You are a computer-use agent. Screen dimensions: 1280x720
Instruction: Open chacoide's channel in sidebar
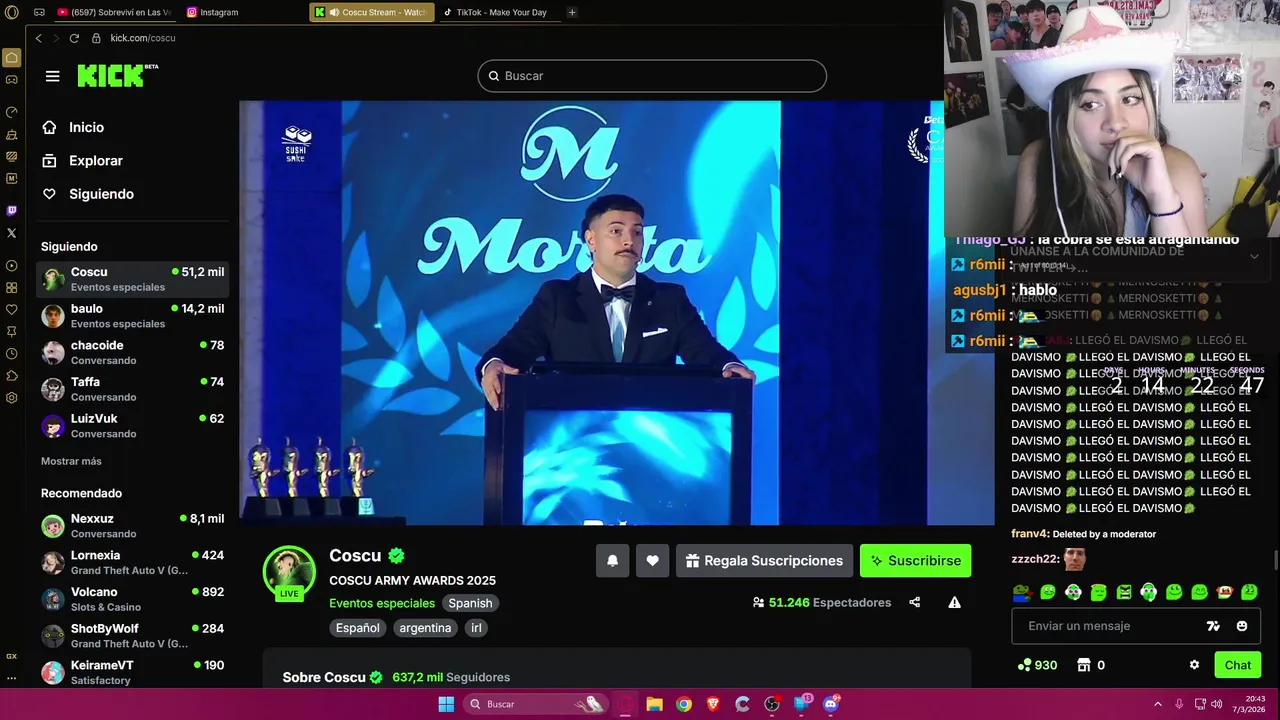click(x=132, y=352)
